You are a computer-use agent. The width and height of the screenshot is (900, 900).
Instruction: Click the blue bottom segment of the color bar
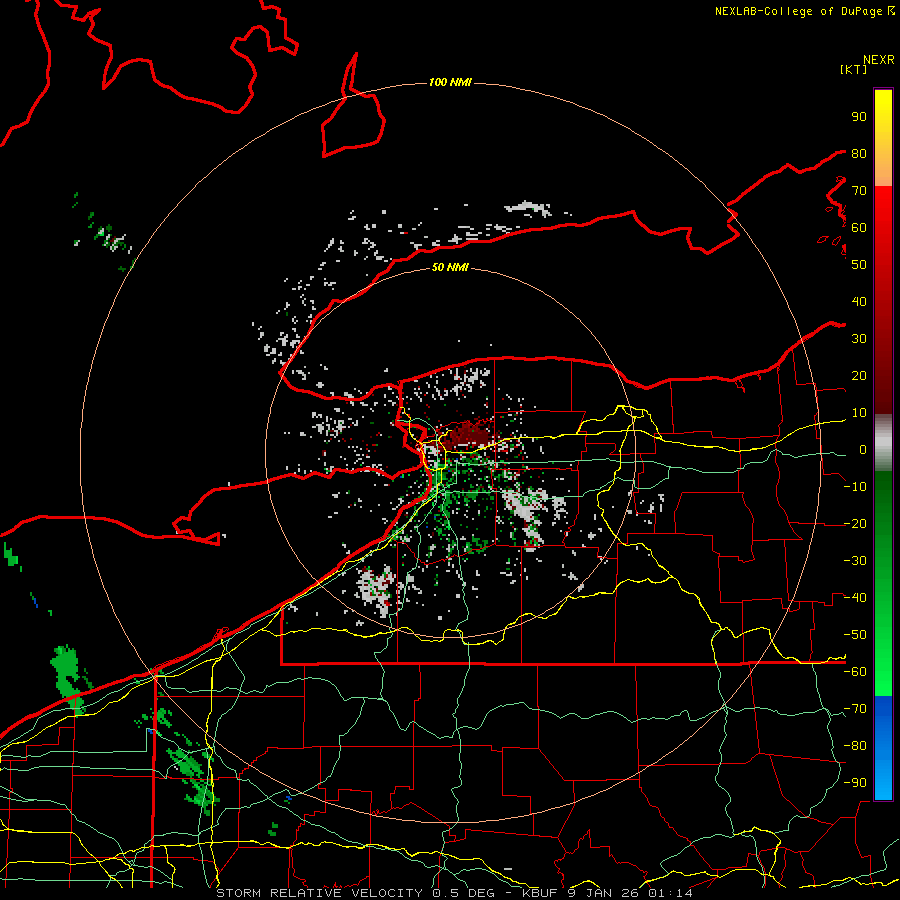[883, 748]
